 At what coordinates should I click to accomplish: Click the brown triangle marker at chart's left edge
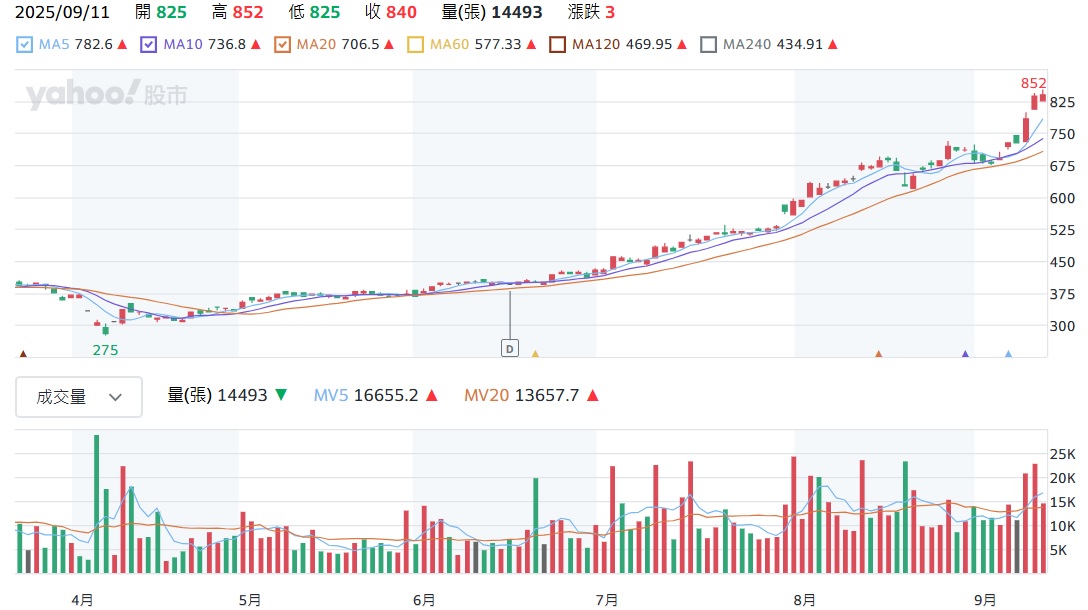point(23,353)
